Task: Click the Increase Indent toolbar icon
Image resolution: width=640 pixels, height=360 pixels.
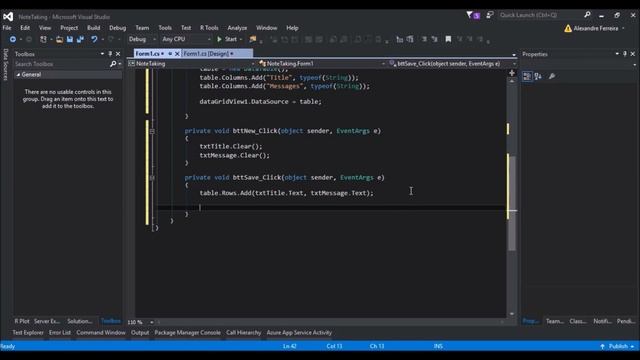Action: (410, 39)
